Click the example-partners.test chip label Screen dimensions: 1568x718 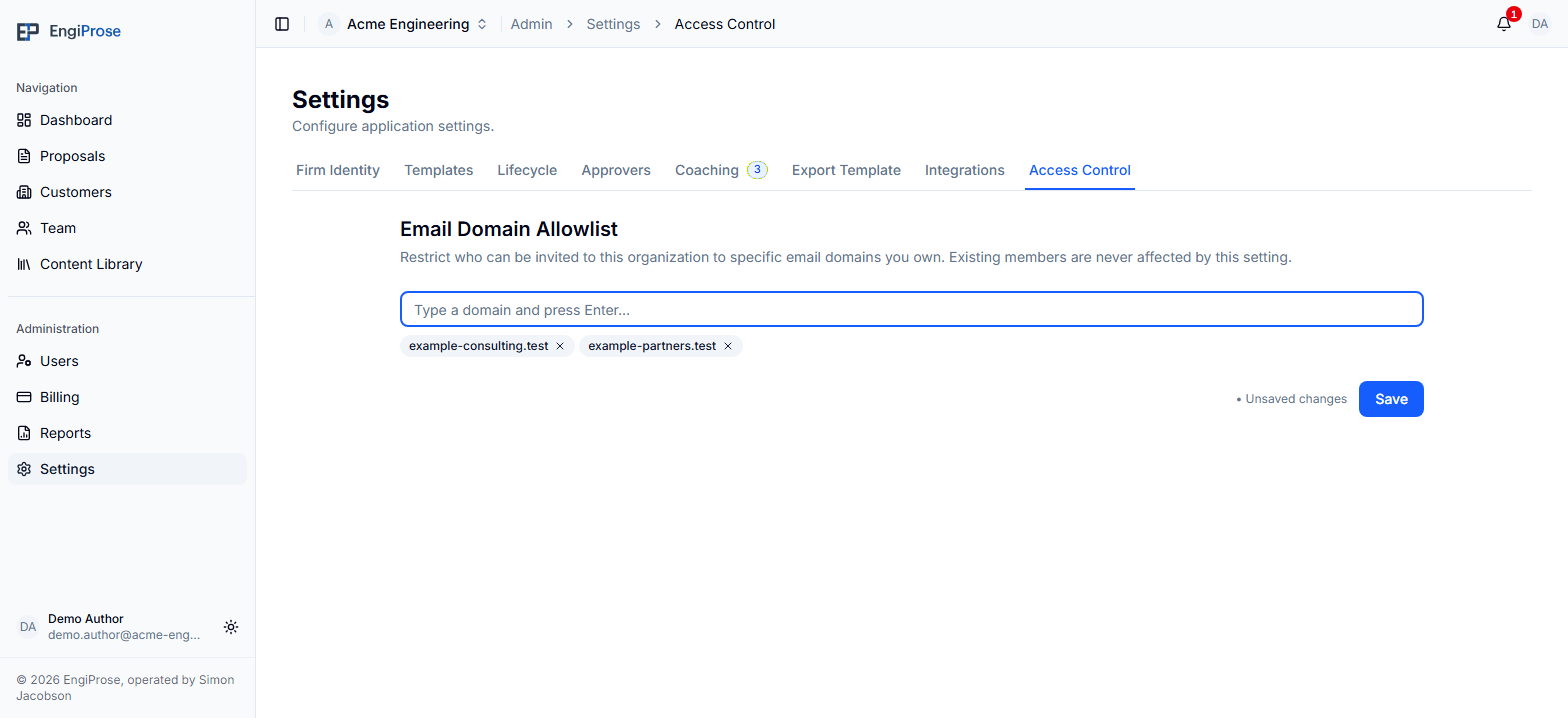(652, 346)
